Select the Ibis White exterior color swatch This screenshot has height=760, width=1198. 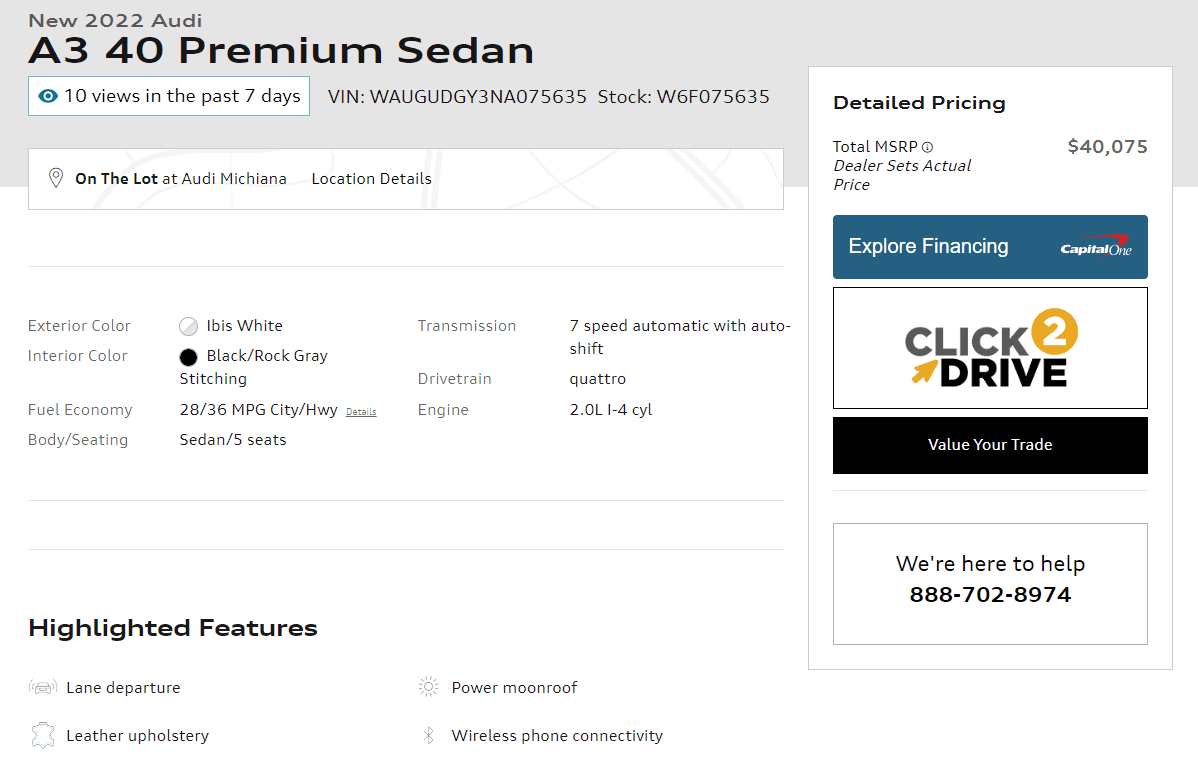click(x=189, y=327)
